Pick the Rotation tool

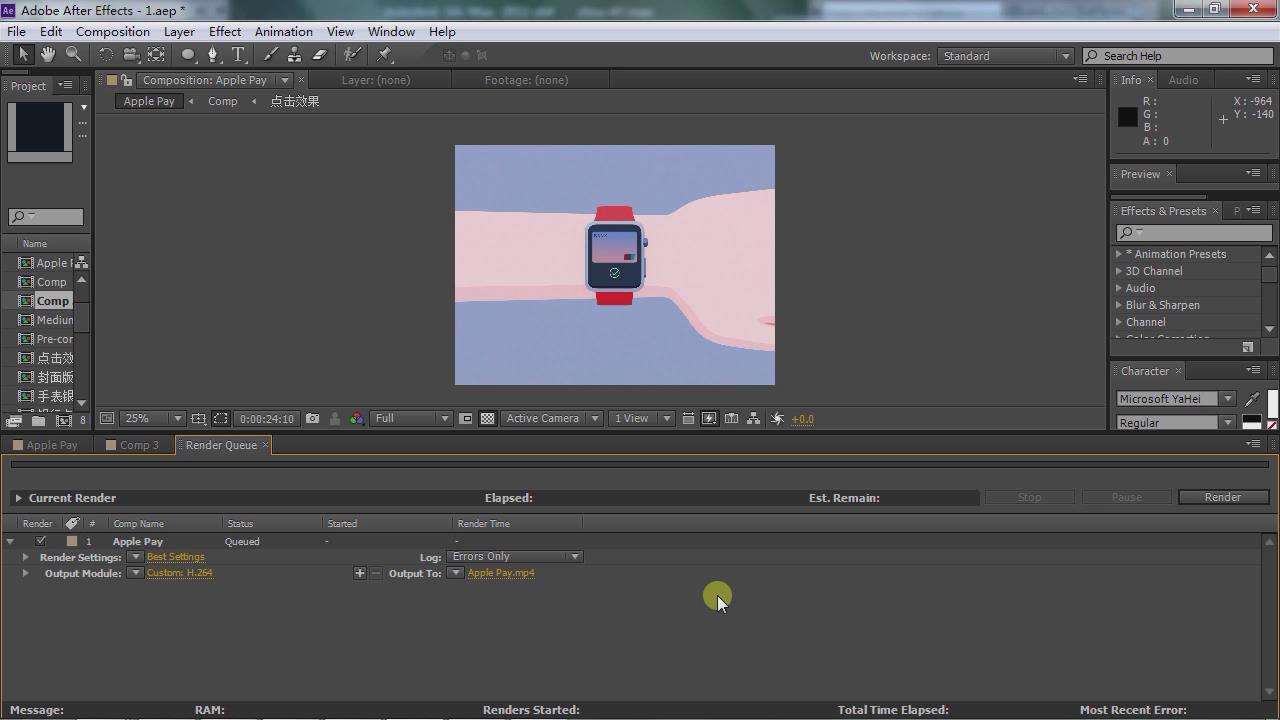click(x=105, y=55)
